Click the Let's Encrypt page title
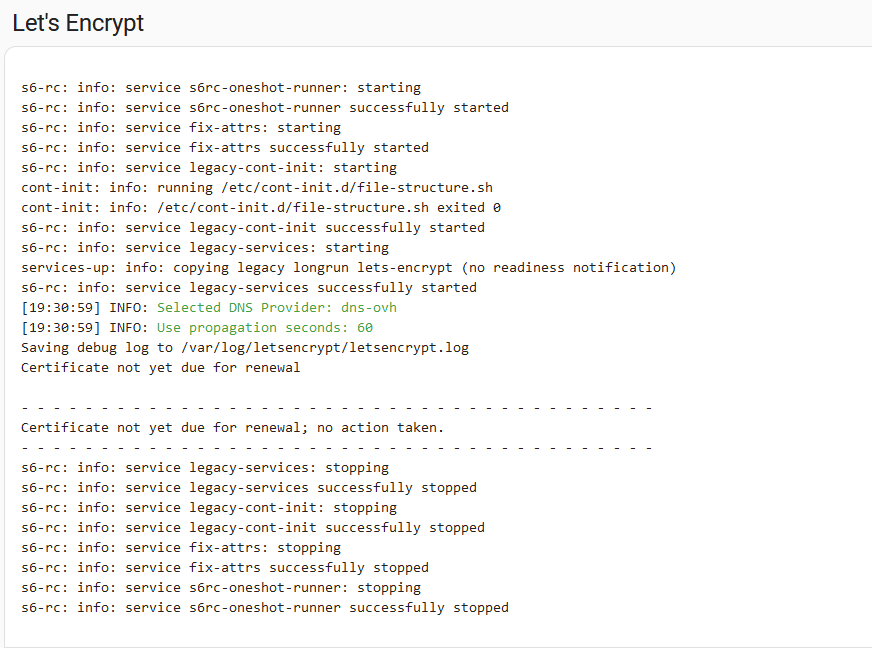 coord(78,23)
